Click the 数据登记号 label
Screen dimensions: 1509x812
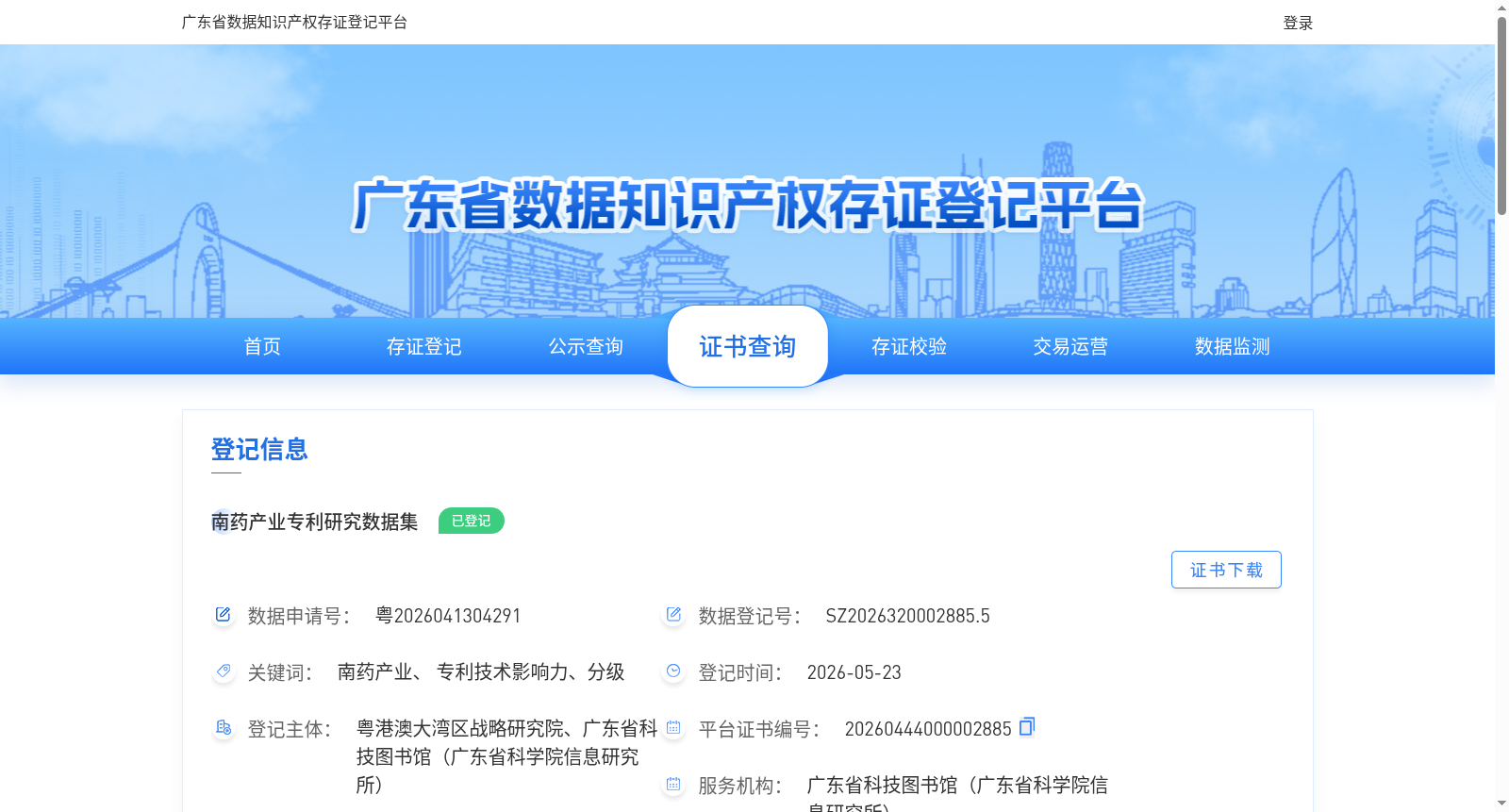click(750, 616)
